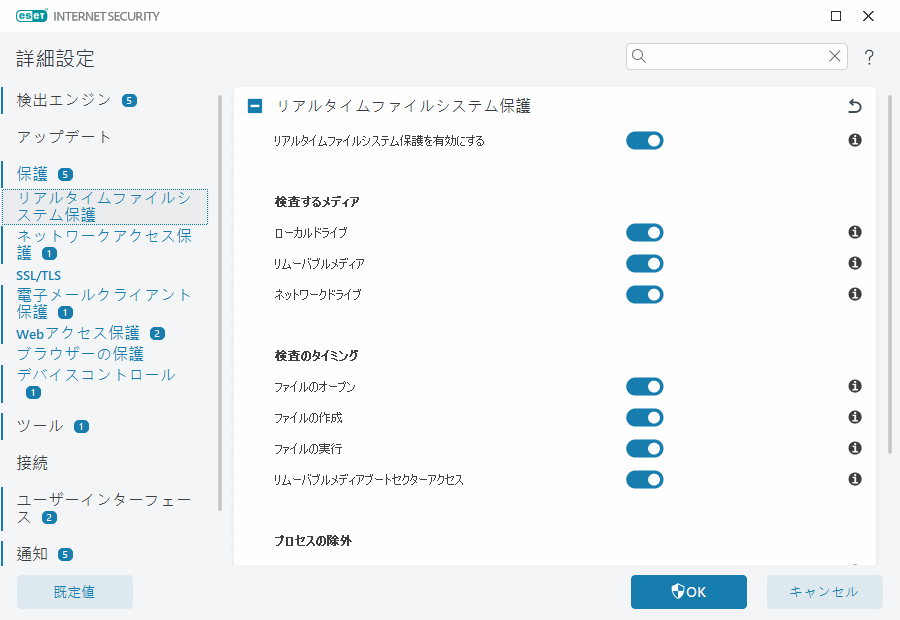Click the info icon beside ローカルドライブ
900x620 pixels.
tap(855, 232)
